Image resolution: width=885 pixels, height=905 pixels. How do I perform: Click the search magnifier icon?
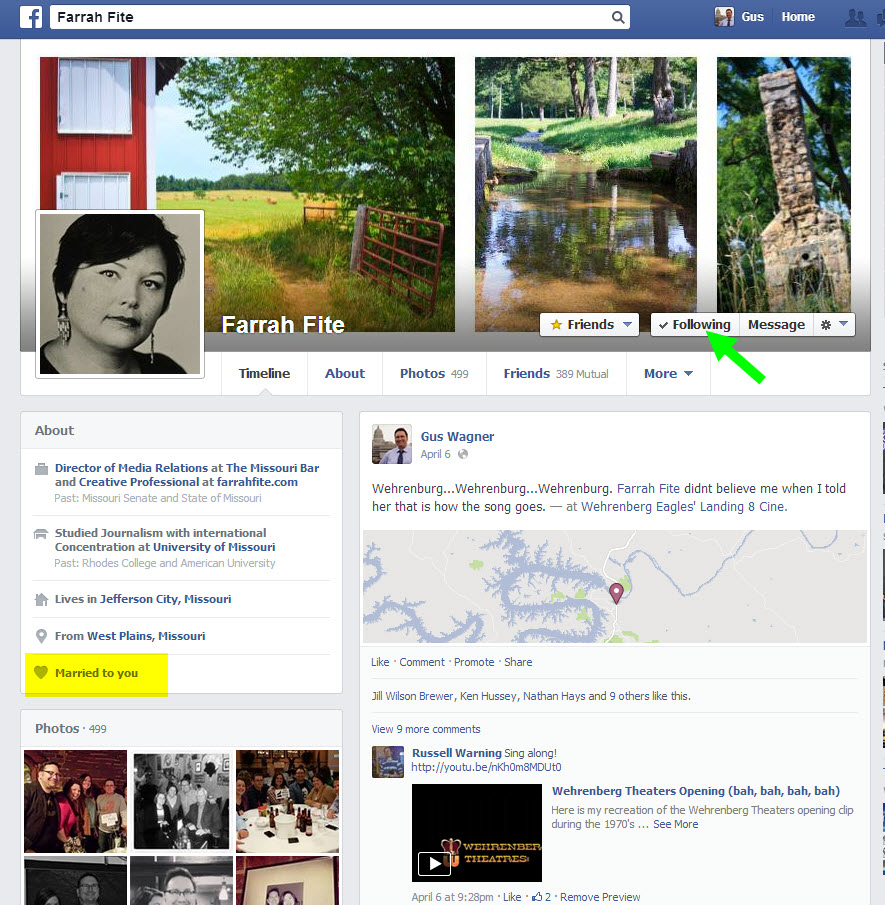click(619, 17)
